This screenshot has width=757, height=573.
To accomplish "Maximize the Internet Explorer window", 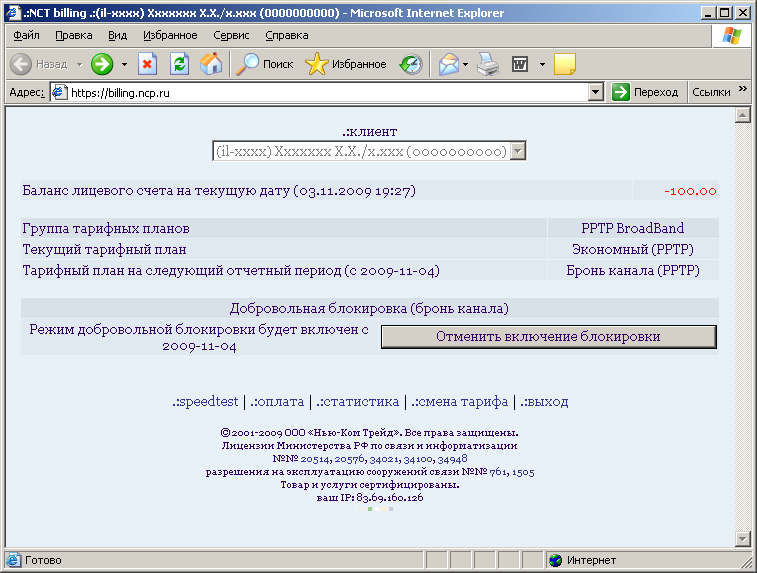I will [x=725, y=13].
